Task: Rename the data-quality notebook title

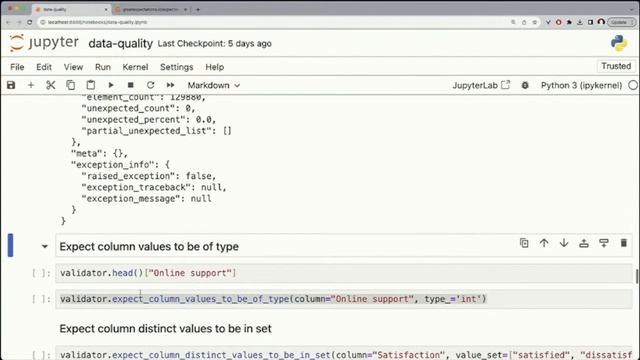Action: coord(120,43)
